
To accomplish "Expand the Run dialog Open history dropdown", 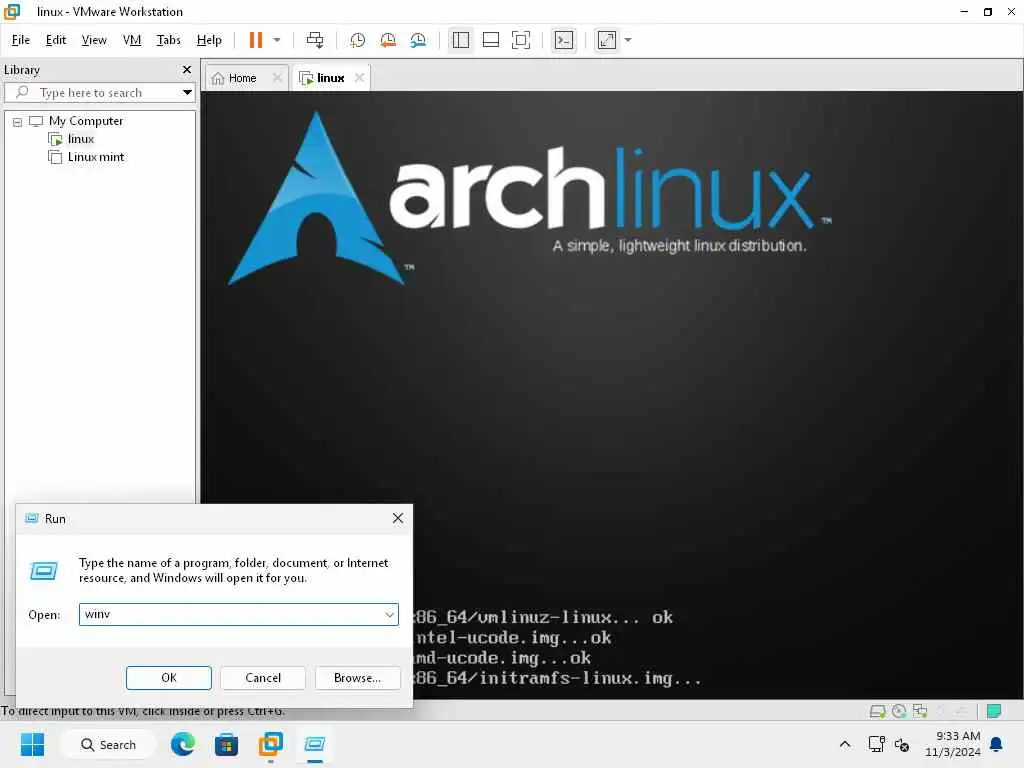I will 389,615.
